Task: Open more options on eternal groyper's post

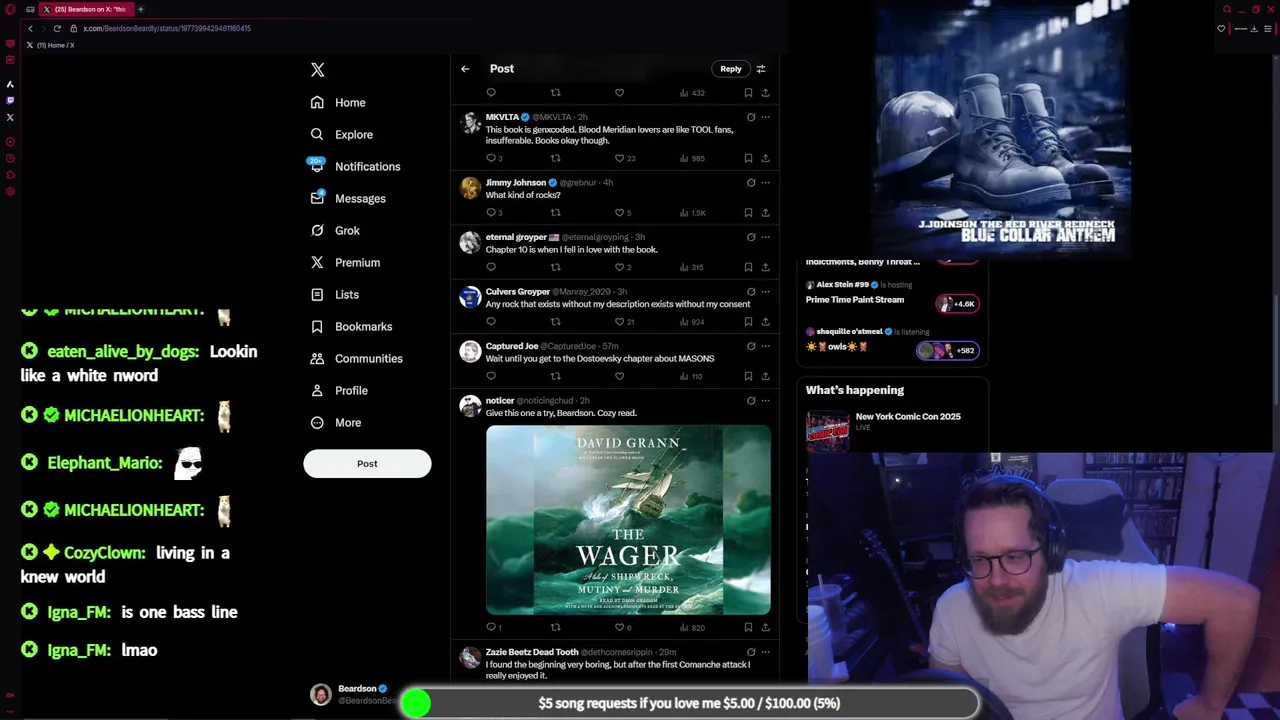Action: coord(765,237)
